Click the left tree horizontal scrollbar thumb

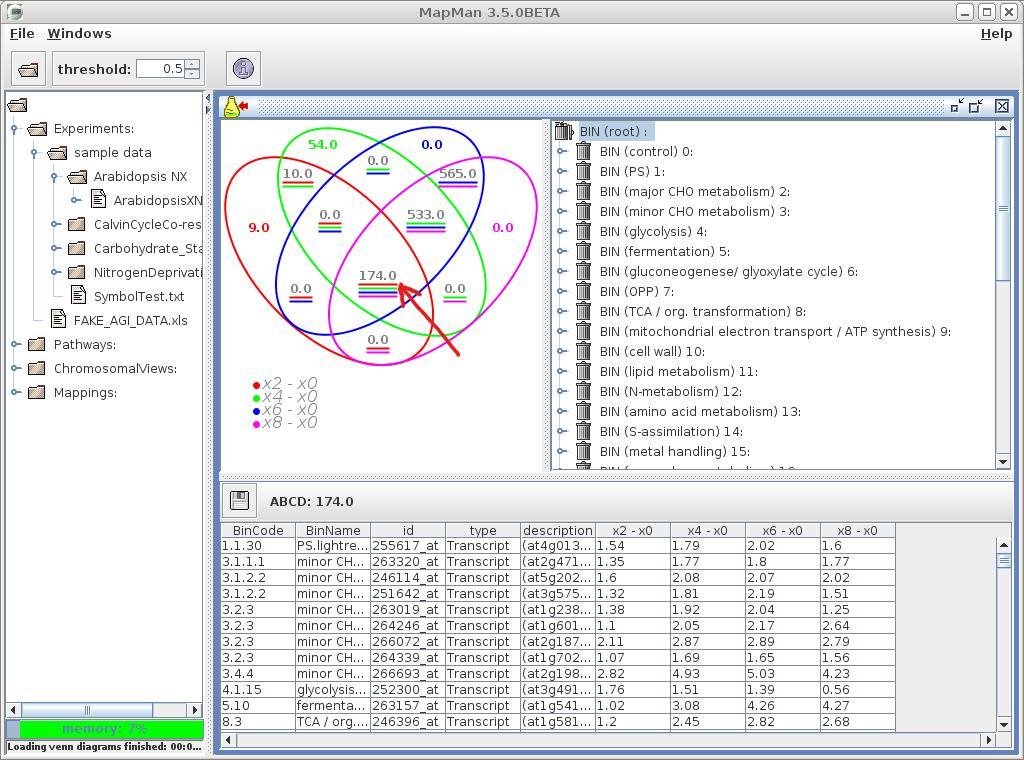87,710
